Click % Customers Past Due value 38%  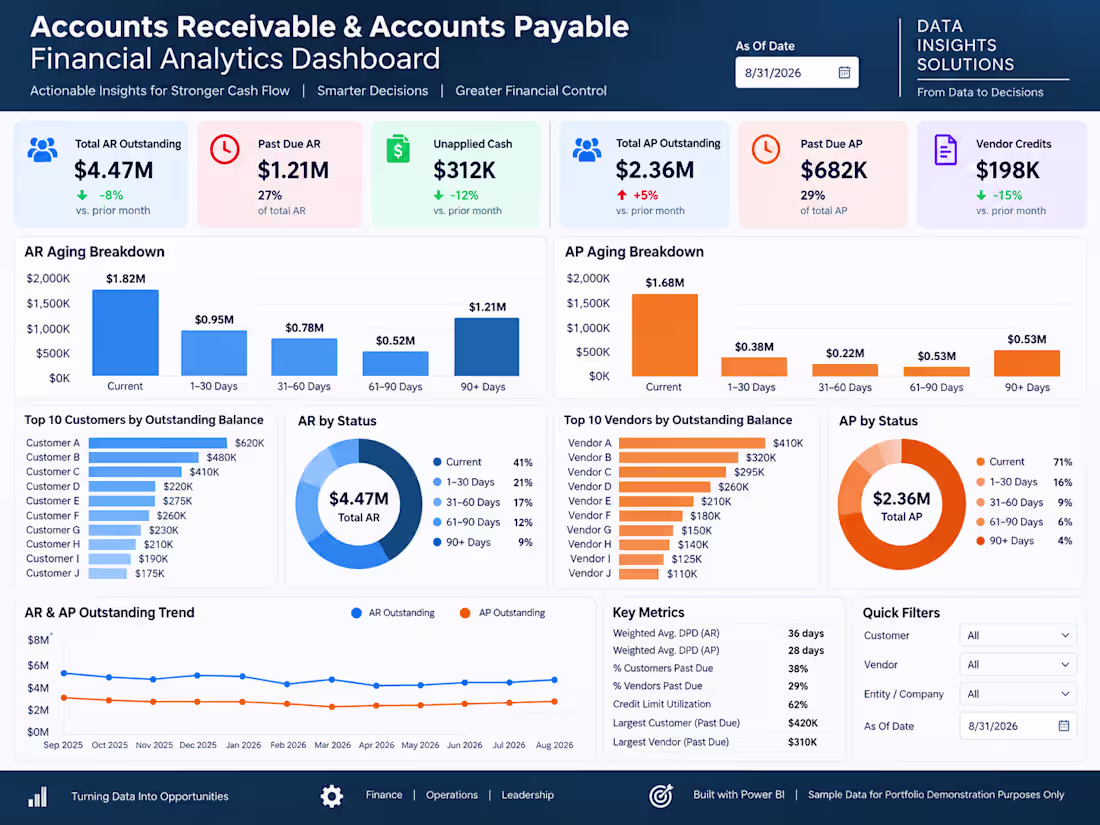tap(798, 669)
